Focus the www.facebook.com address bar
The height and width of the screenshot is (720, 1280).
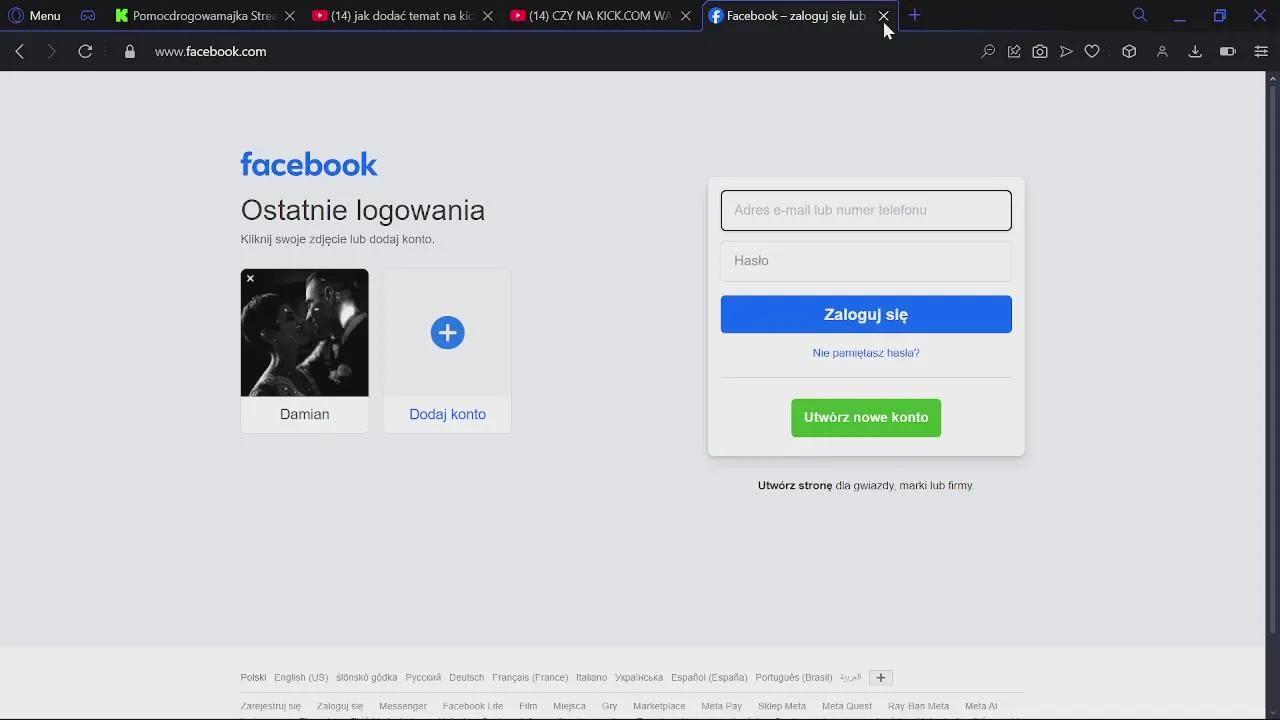[x=210, y=51]
